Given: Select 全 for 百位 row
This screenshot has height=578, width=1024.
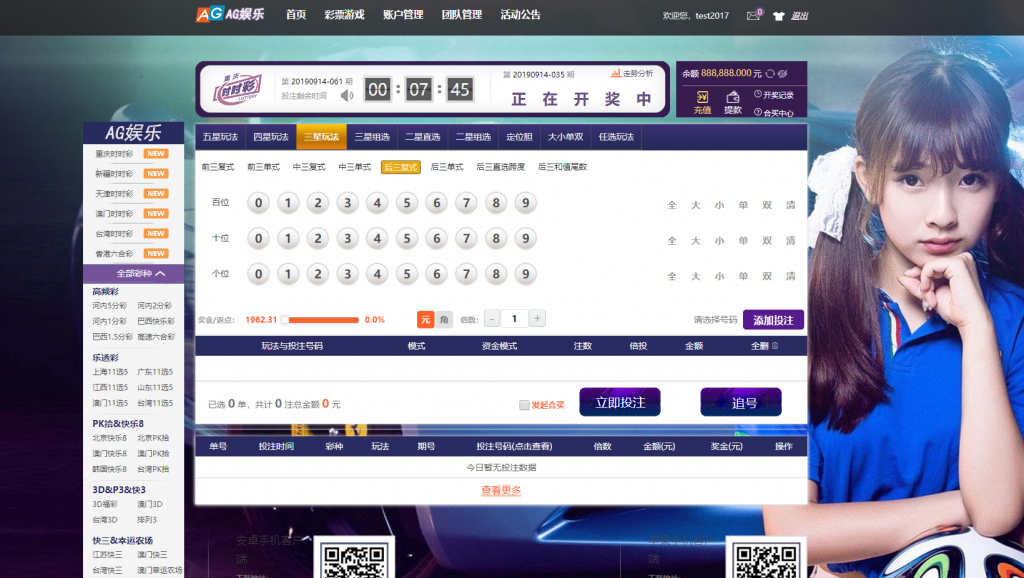Looking at the screenshot, I should click(x=672, y=205).
